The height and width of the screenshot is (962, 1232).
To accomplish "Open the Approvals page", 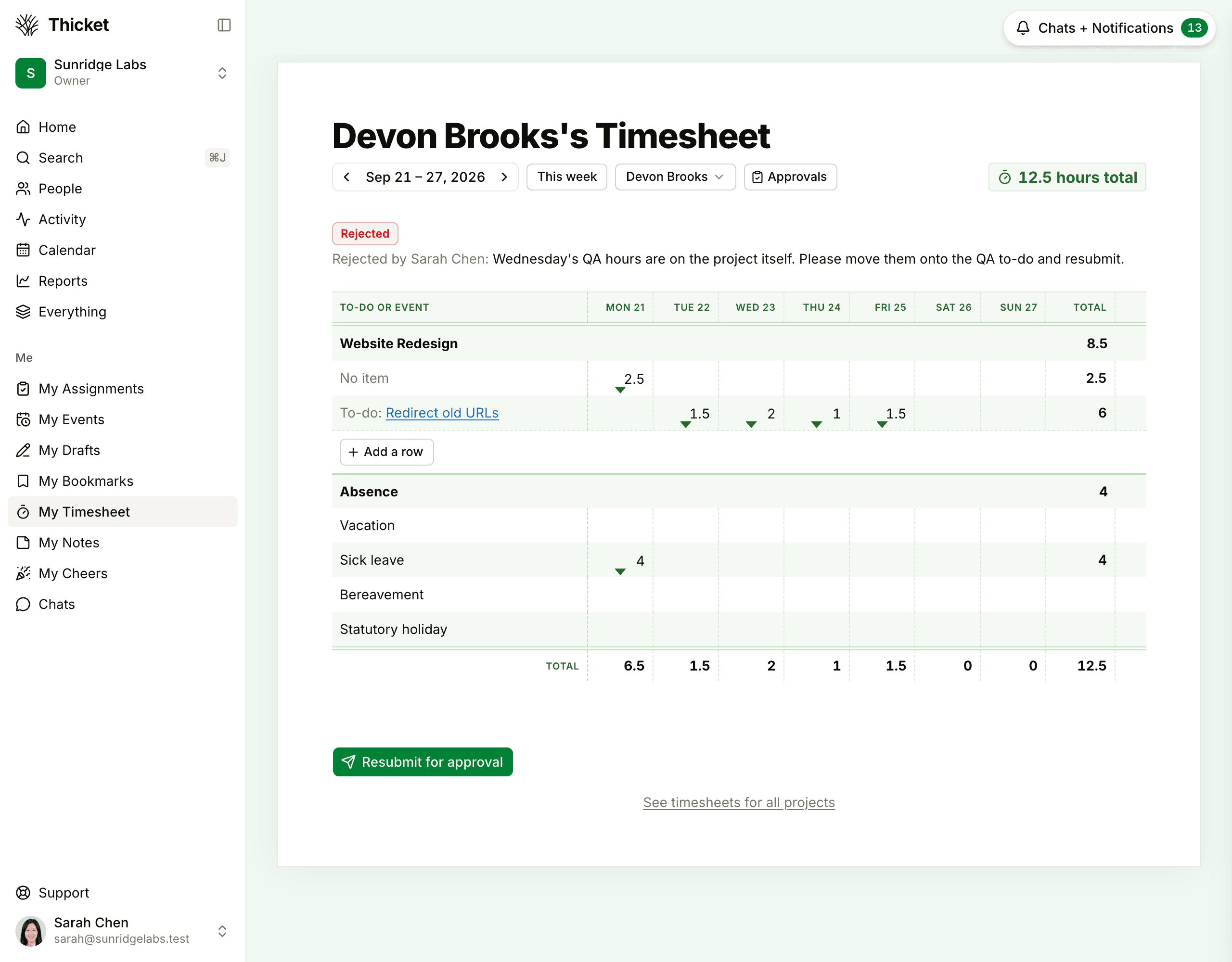I will pos(790,177).
